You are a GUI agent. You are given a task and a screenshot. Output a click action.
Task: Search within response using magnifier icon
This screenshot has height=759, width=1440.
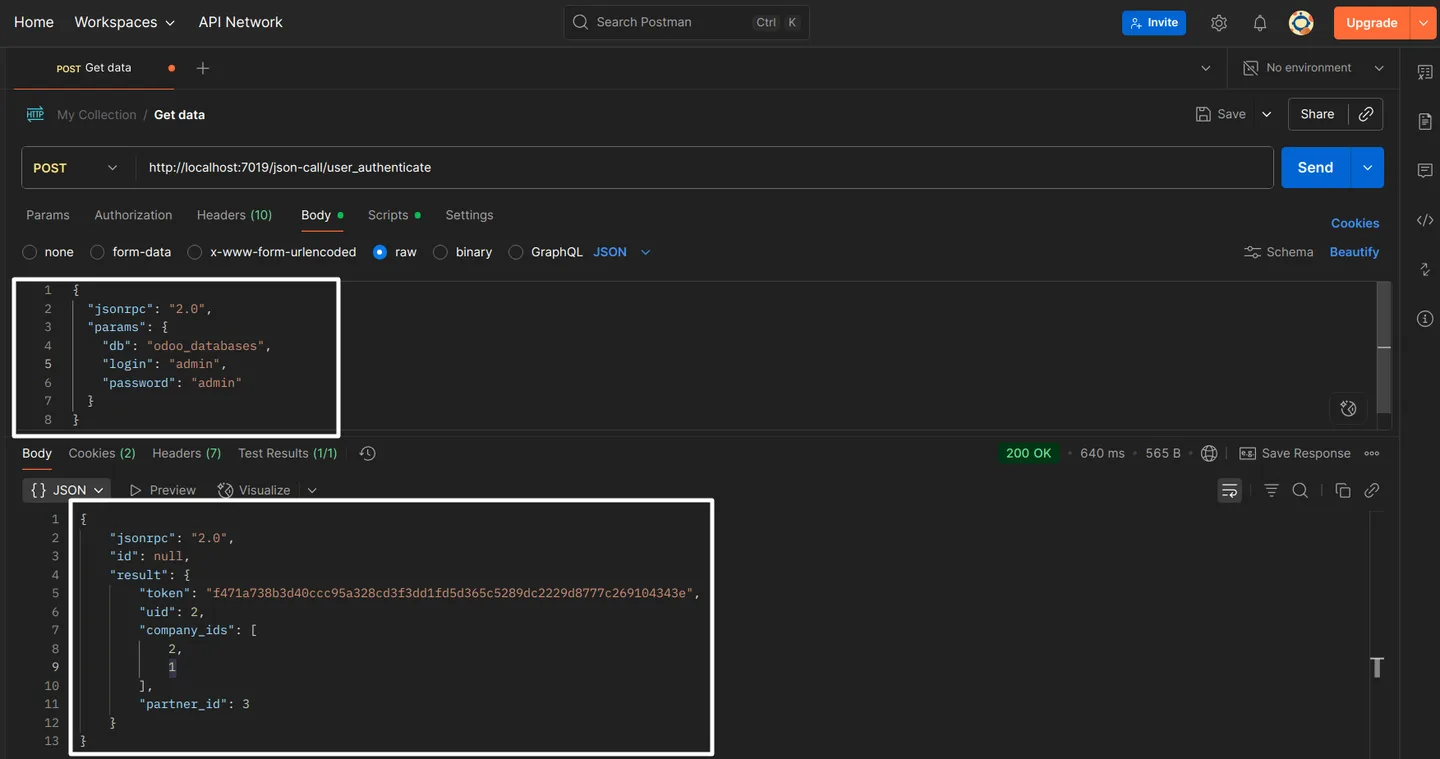[x=1300, y=490]
